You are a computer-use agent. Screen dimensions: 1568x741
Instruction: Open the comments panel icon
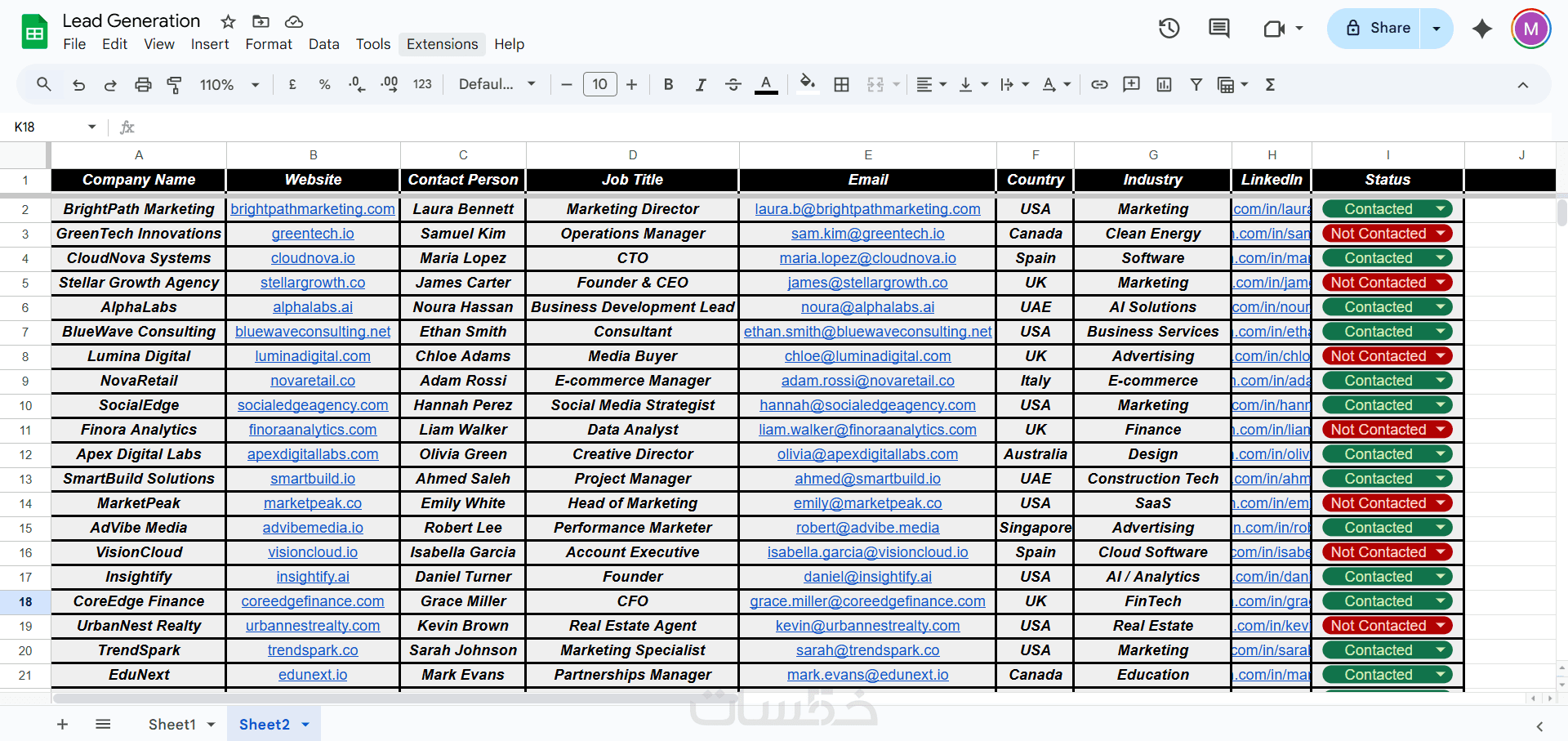[x=1219, y=29]
